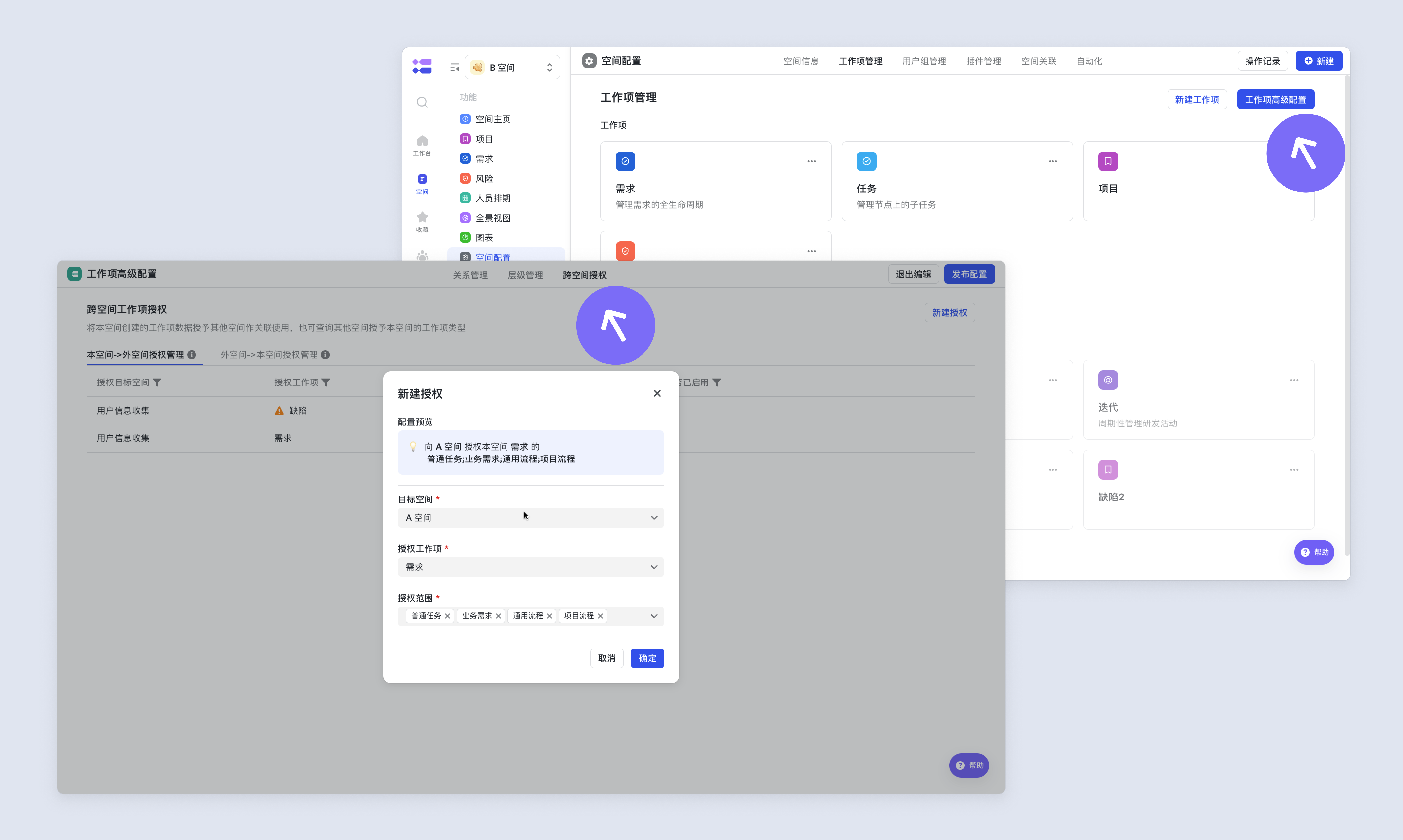The width and height of the screenshot is (1403, 840).
Task: Collapse the sidebar with the fold icon
Action: [x=454, y=67]
